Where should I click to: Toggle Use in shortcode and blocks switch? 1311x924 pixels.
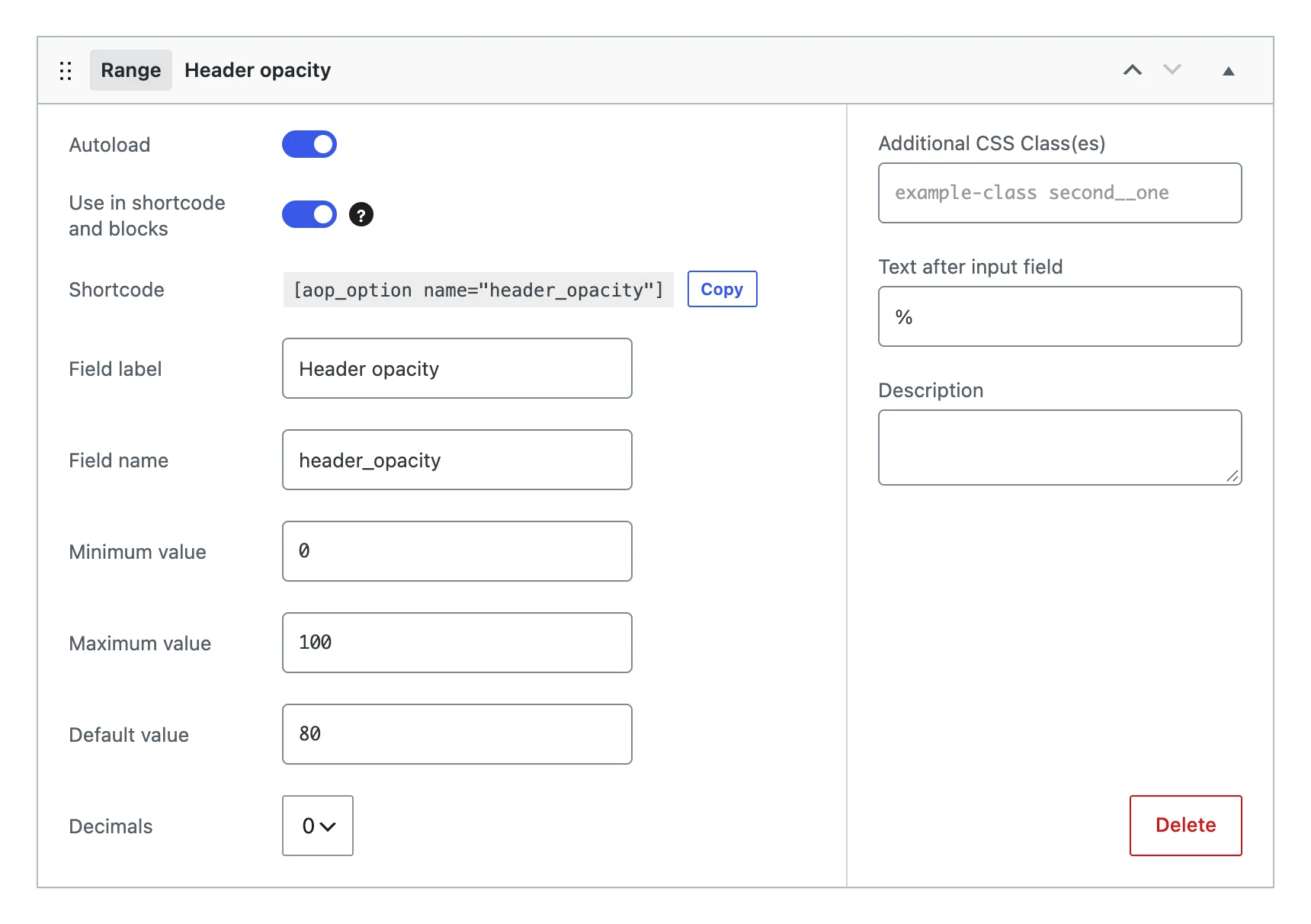[x=309, y=214]
